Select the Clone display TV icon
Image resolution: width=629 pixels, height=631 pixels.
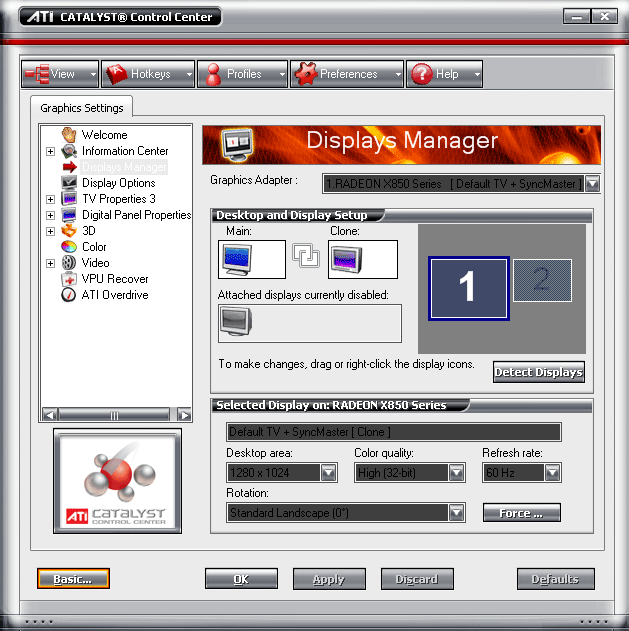[x=347, y=260]
